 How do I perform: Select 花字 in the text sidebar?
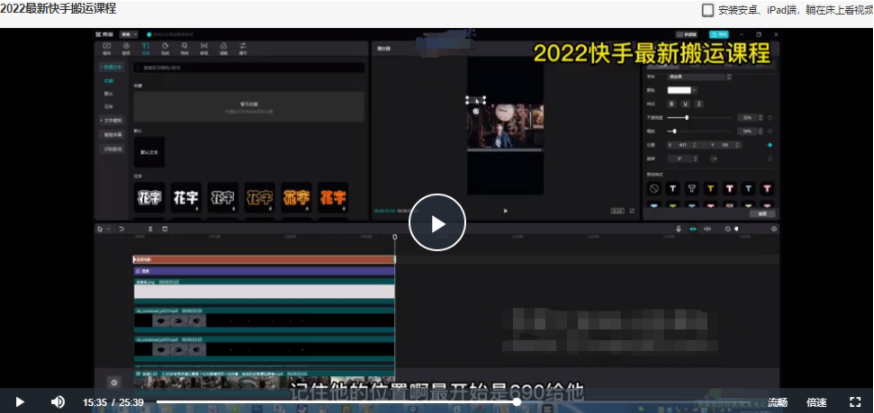point(109,106)
